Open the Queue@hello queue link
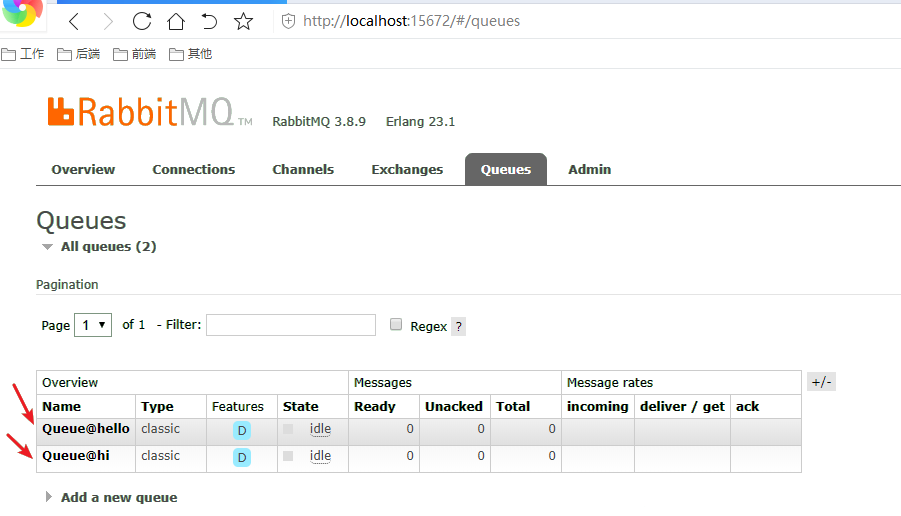901x516 pixels. click(x=86, y=429)
